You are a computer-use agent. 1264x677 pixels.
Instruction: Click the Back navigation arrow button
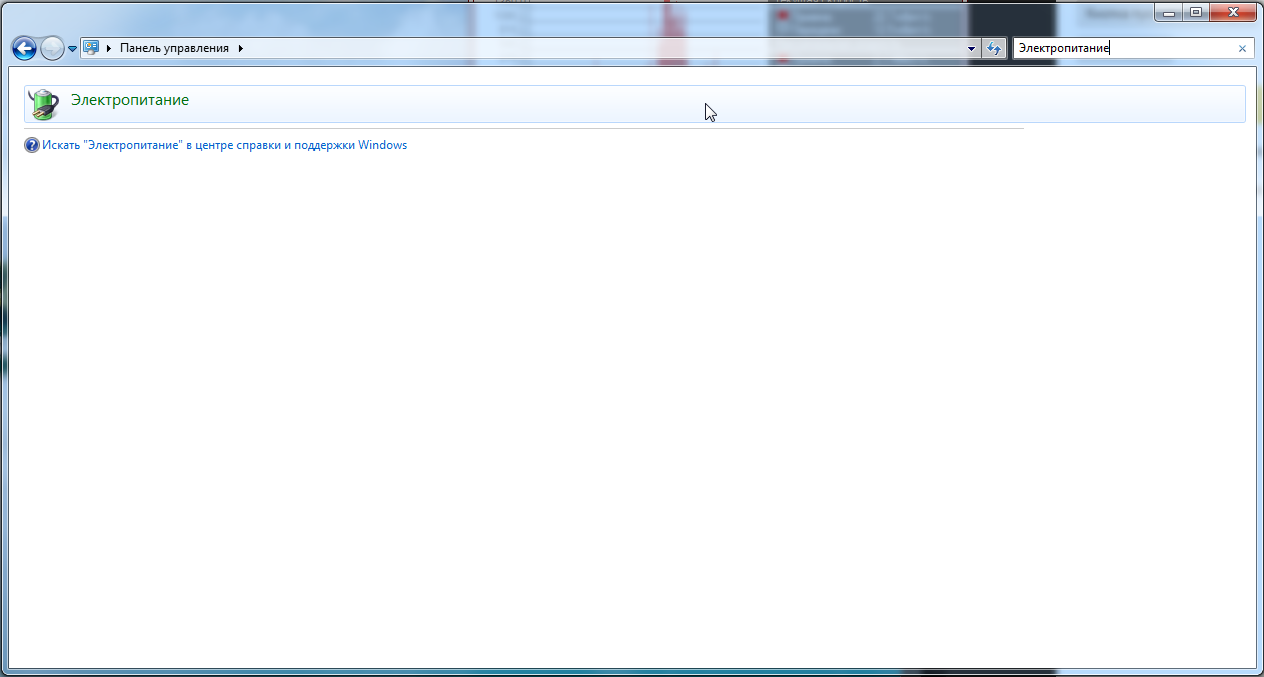pyautogui.click(x=23, y=48)
